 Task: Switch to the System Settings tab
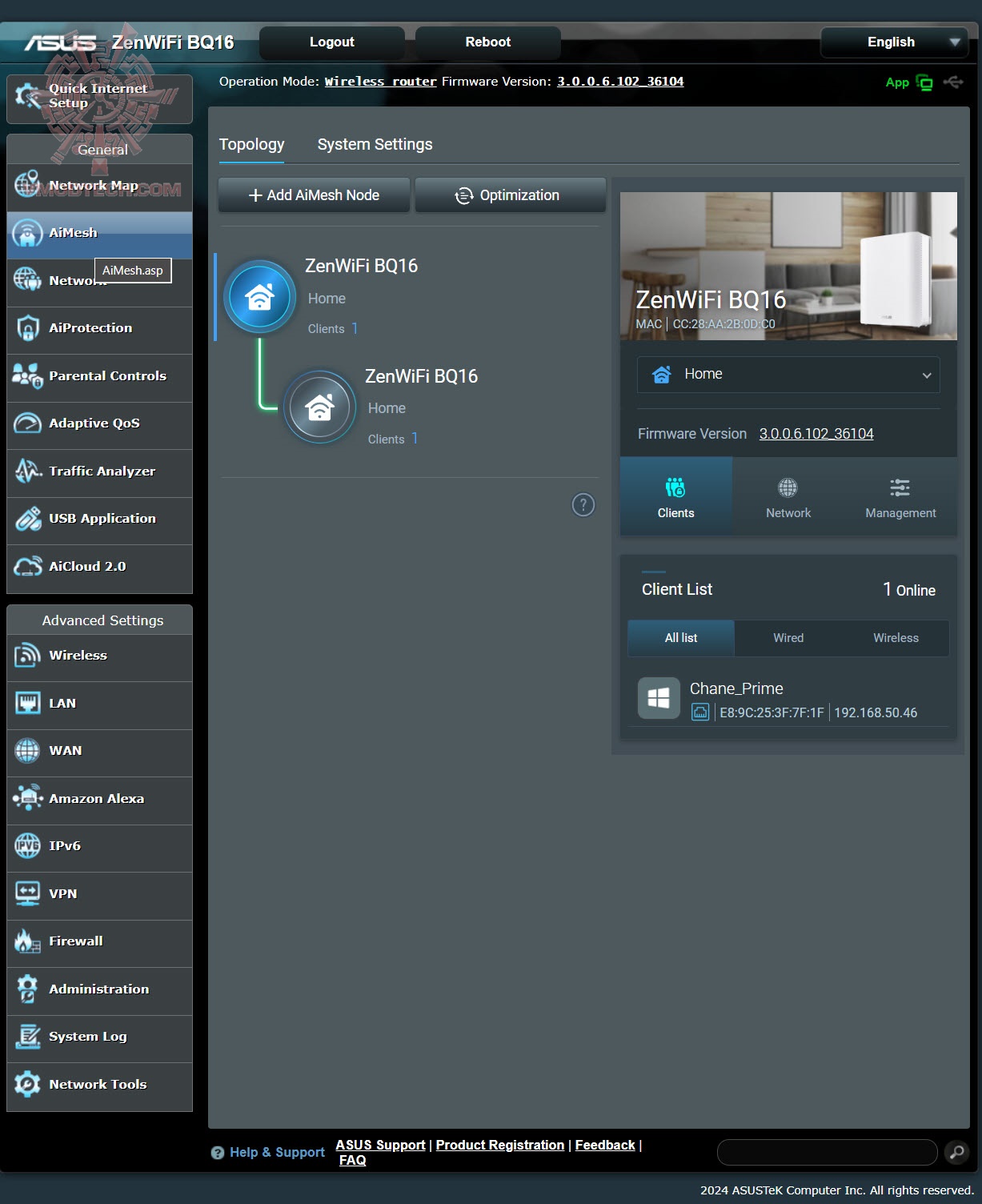point(375,144)
